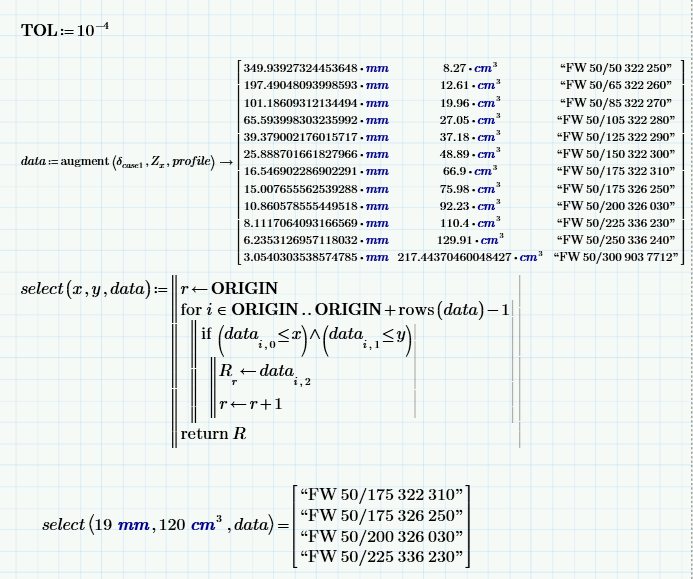Pick the 19.96 cm³ cell

point(470,103)
